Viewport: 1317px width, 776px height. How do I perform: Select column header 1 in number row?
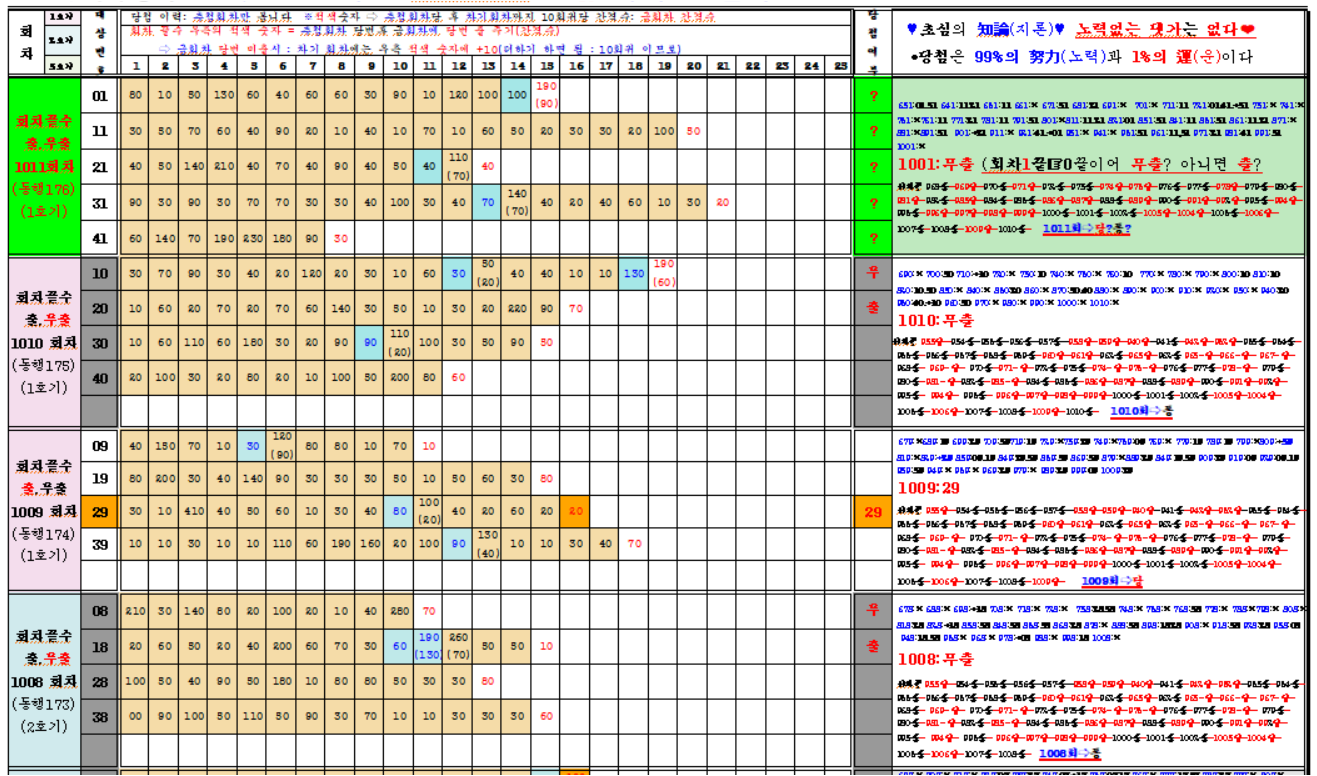(135, 66)
